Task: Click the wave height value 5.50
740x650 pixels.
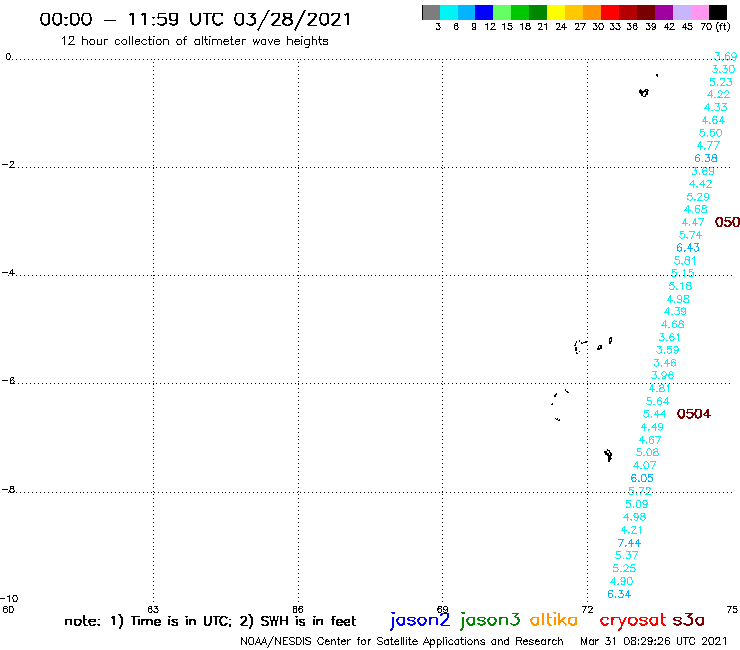Action: pos(710,133)
